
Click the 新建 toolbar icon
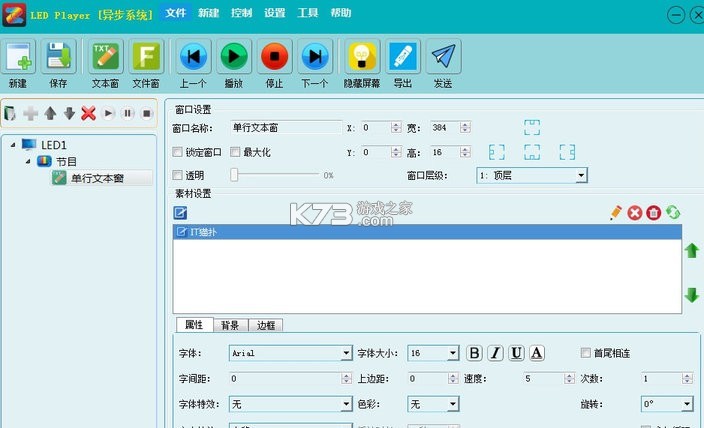click(x=18, y=56)
